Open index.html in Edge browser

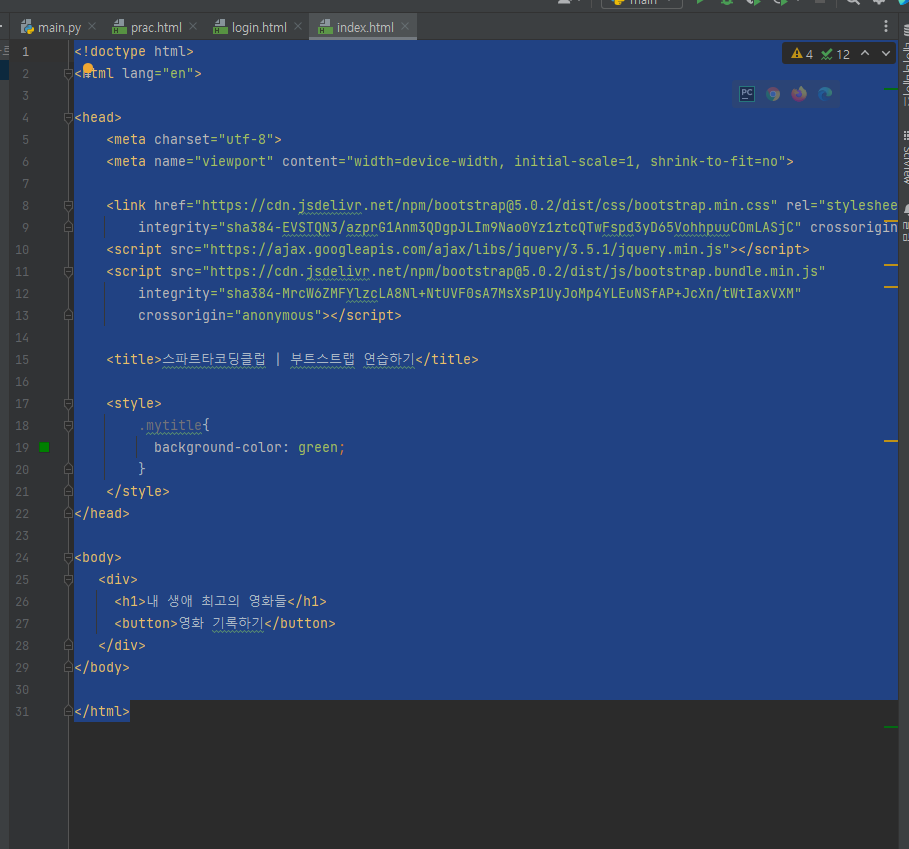point(825,94)
